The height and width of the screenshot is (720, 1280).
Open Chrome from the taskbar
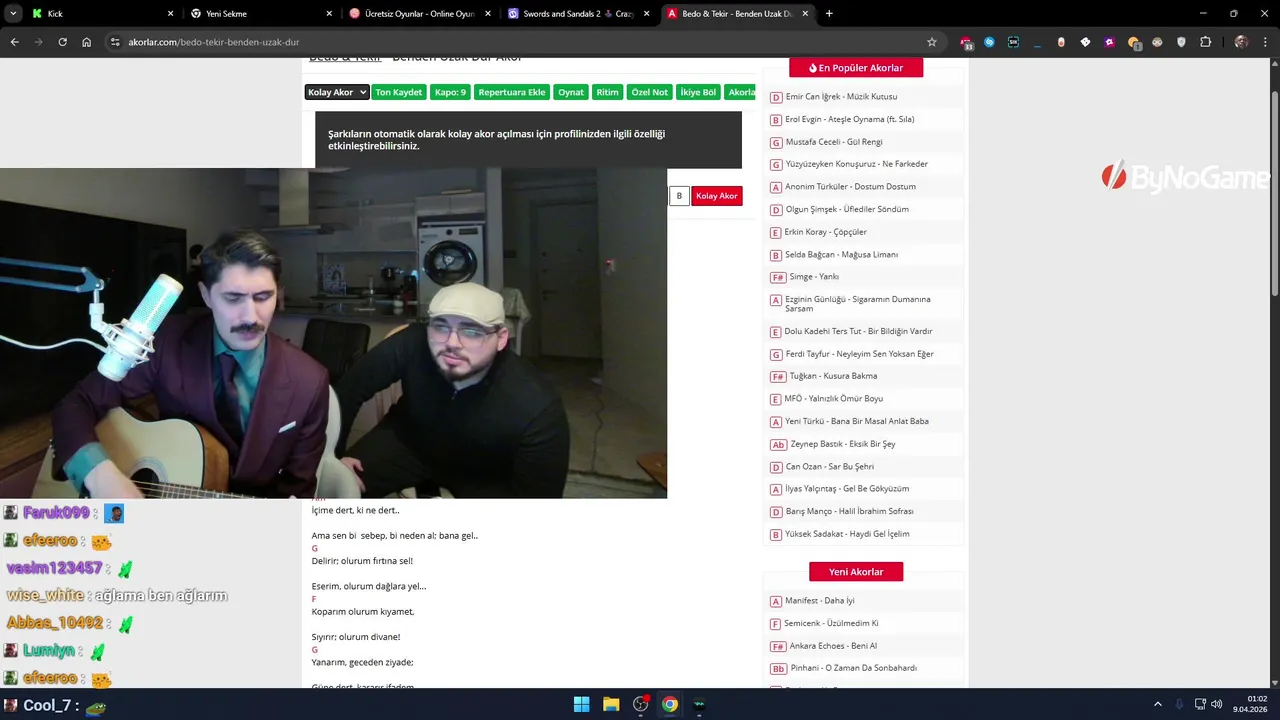click(670, 704)
